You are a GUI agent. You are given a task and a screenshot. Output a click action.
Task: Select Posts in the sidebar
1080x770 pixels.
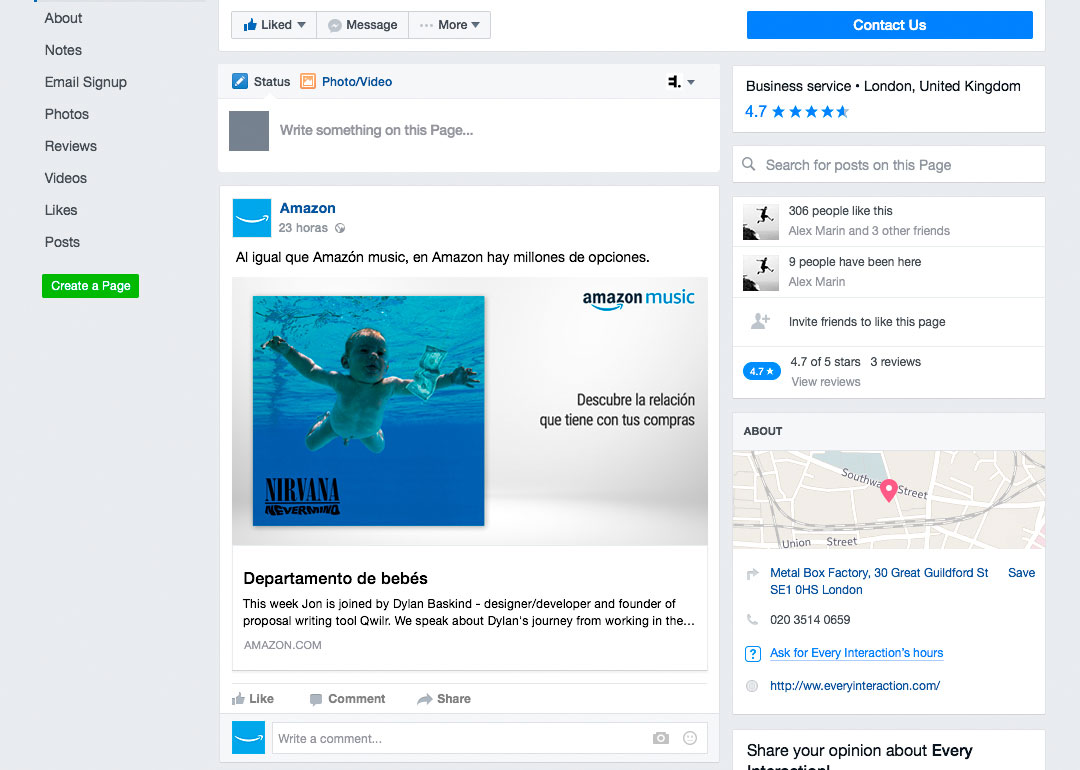[x=62, y=242]
